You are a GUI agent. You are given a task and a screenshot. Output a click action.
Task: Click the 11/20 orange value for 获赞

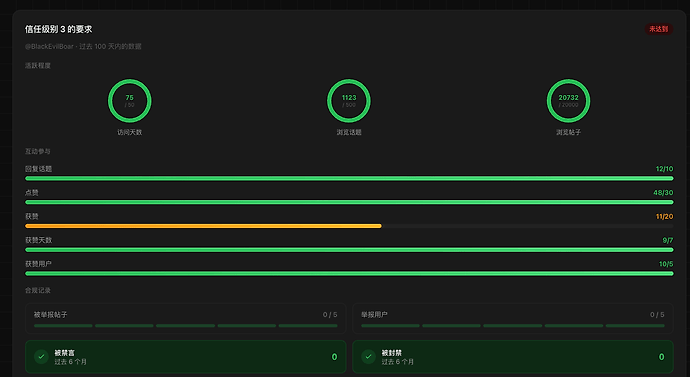(664, 216)
